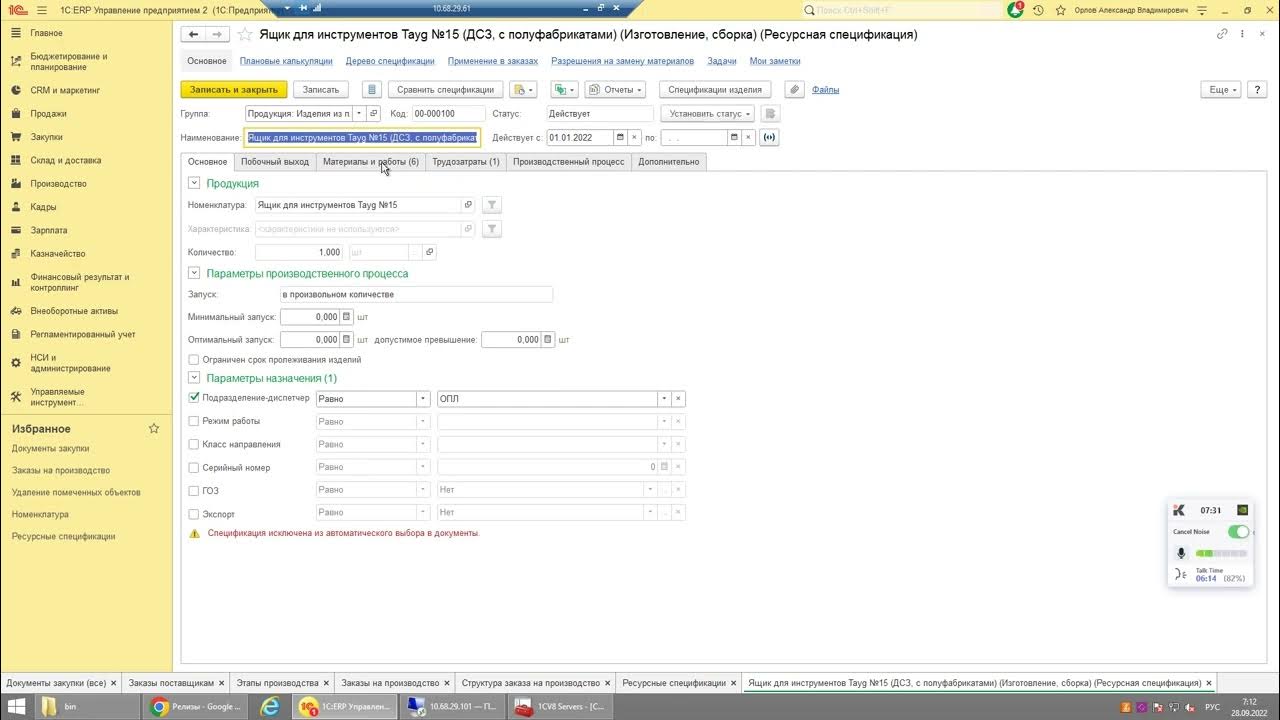The height and width of the screenshot is (720, 1280).
Task: Click Сравнить спецификации
Action: click(445, 89)
